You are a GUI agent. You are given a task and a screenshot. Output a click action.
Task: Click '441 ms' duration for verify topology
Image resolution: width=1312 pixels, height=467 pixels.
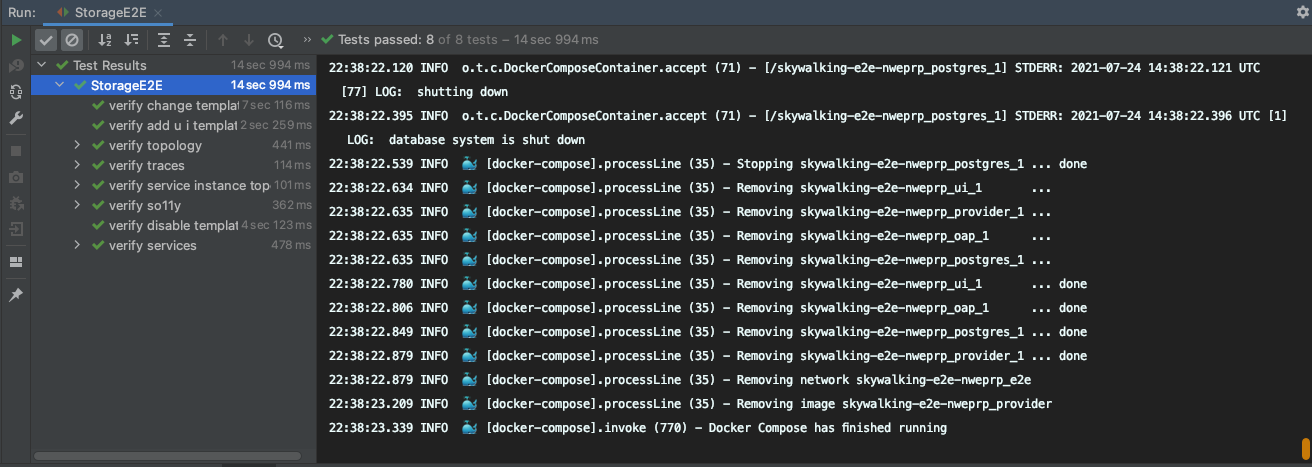click(291, 145)
